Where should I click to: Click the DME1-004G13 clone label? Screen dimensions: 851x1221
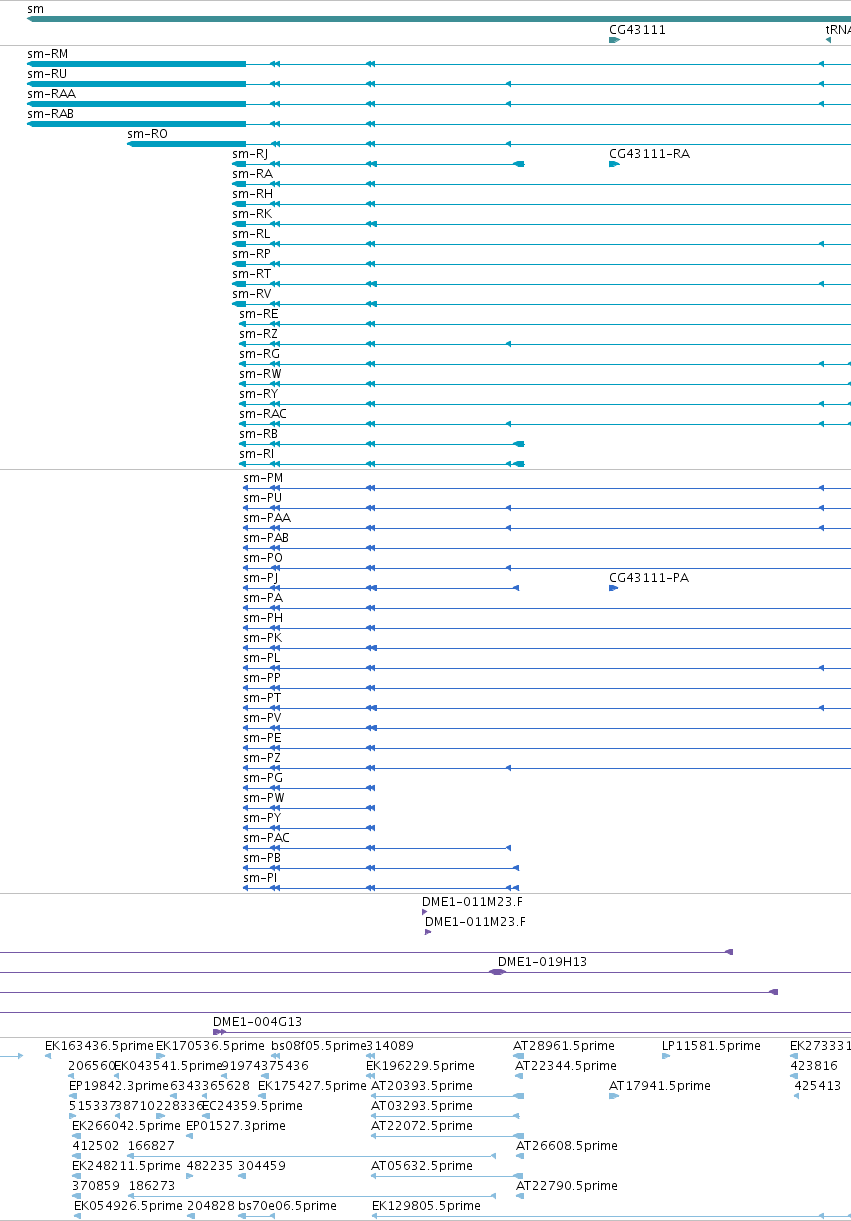pyautogui.click(x=257, y=1022)
